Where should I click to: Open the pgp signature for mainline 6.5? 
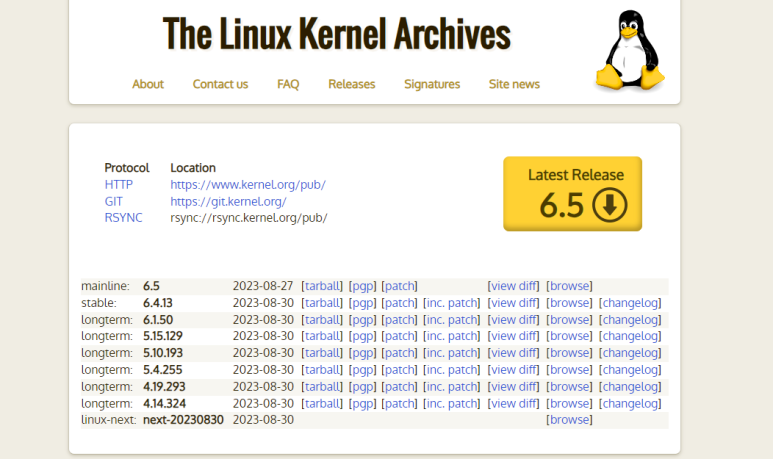(x=362, y=286)
